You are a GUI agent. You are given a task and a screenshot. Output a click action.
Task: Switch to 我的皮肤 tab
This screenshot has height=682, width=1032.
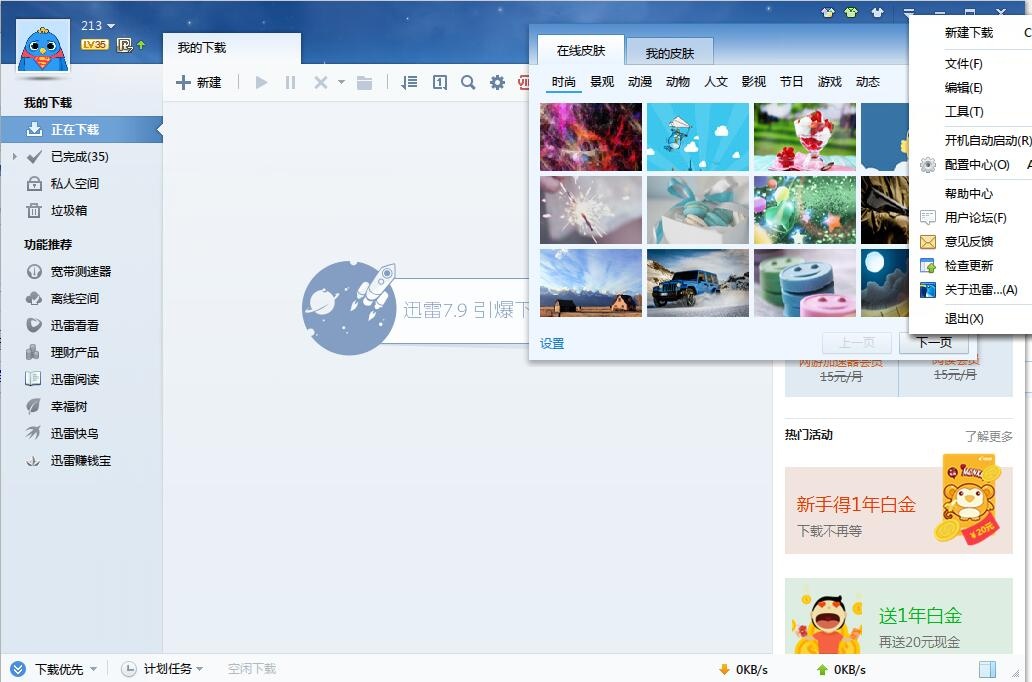pyautogui.click(x=669, y=53)
